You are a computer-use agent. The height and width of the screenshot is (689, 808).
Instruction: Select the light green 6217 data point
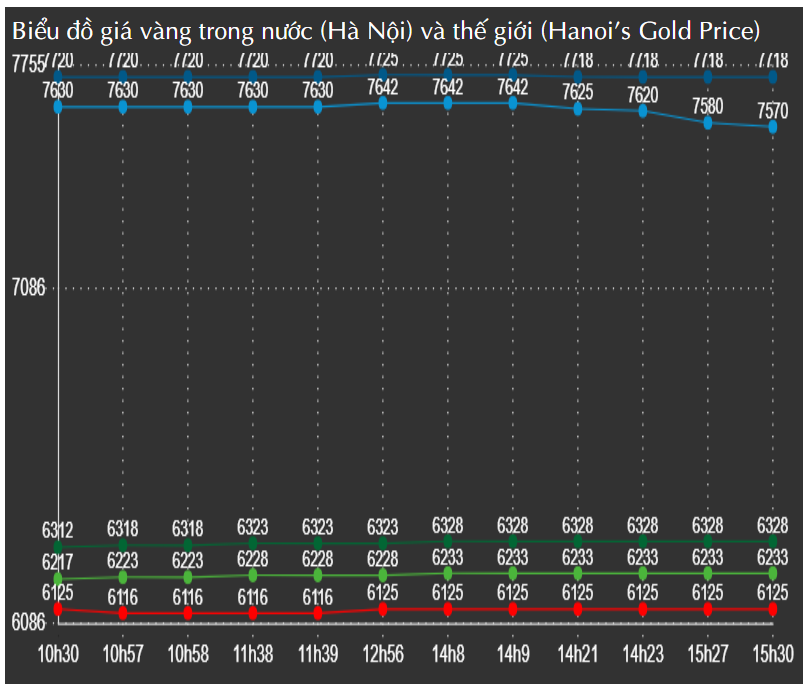pyautogui.click(x=58, y=578)
